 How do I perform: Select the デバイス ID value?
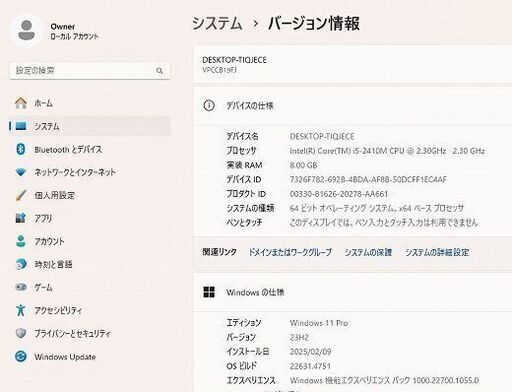coord(368,180)
